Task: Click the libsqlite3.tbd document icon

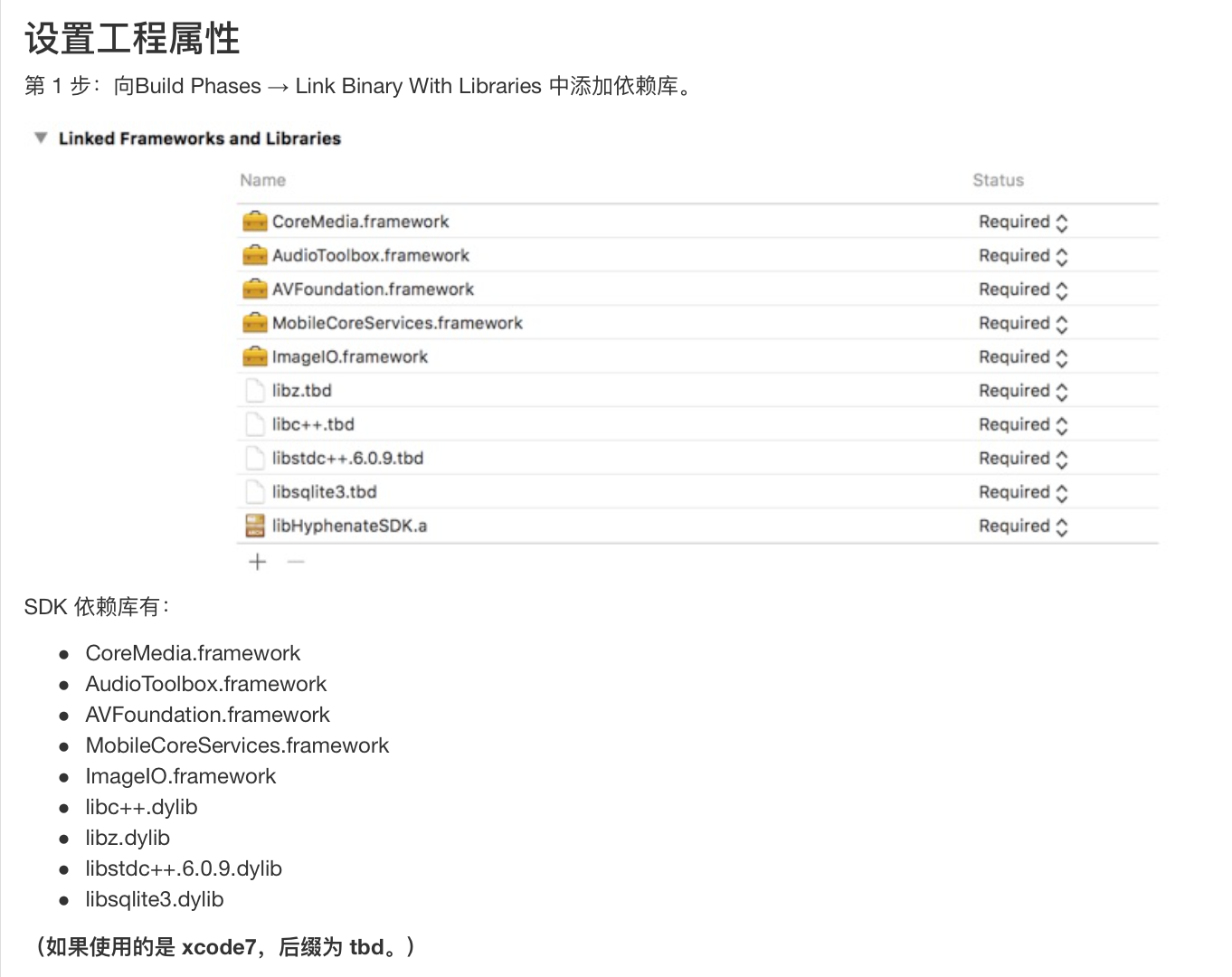Action: [255, 492]
